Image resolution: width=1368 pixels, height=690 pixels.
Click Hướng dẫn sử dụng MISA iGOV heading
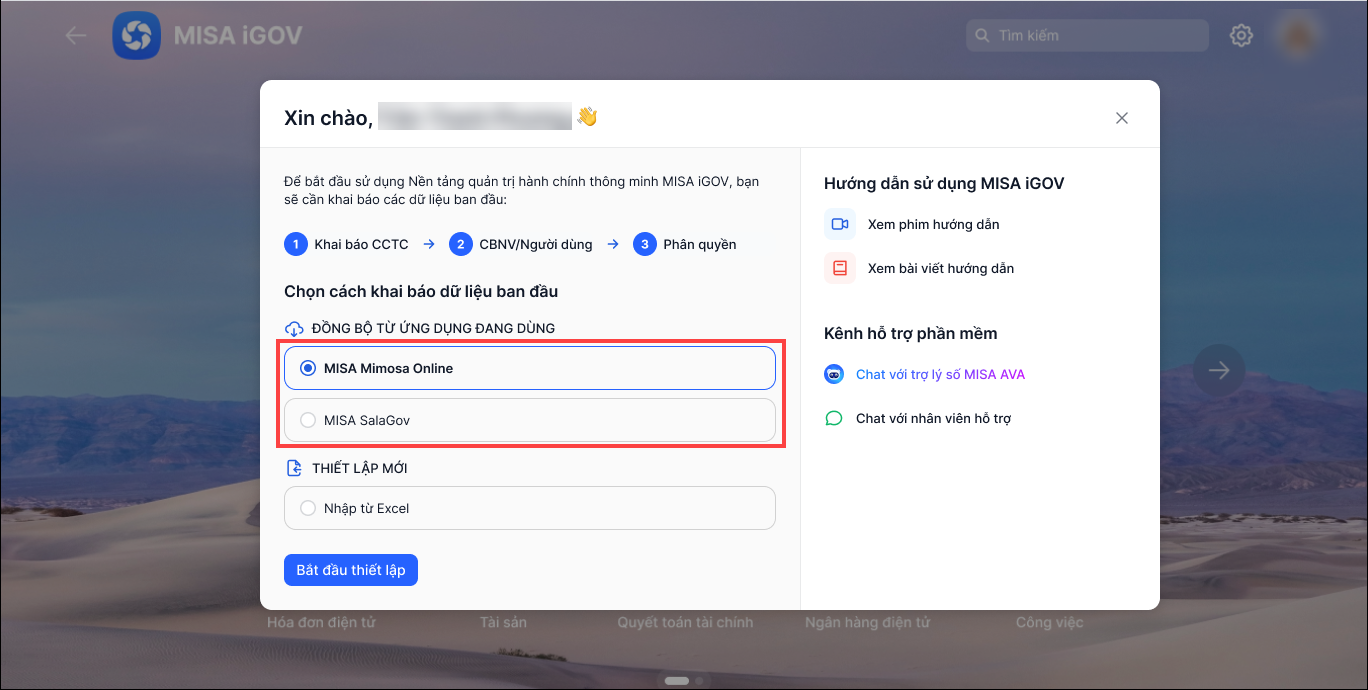944,183
